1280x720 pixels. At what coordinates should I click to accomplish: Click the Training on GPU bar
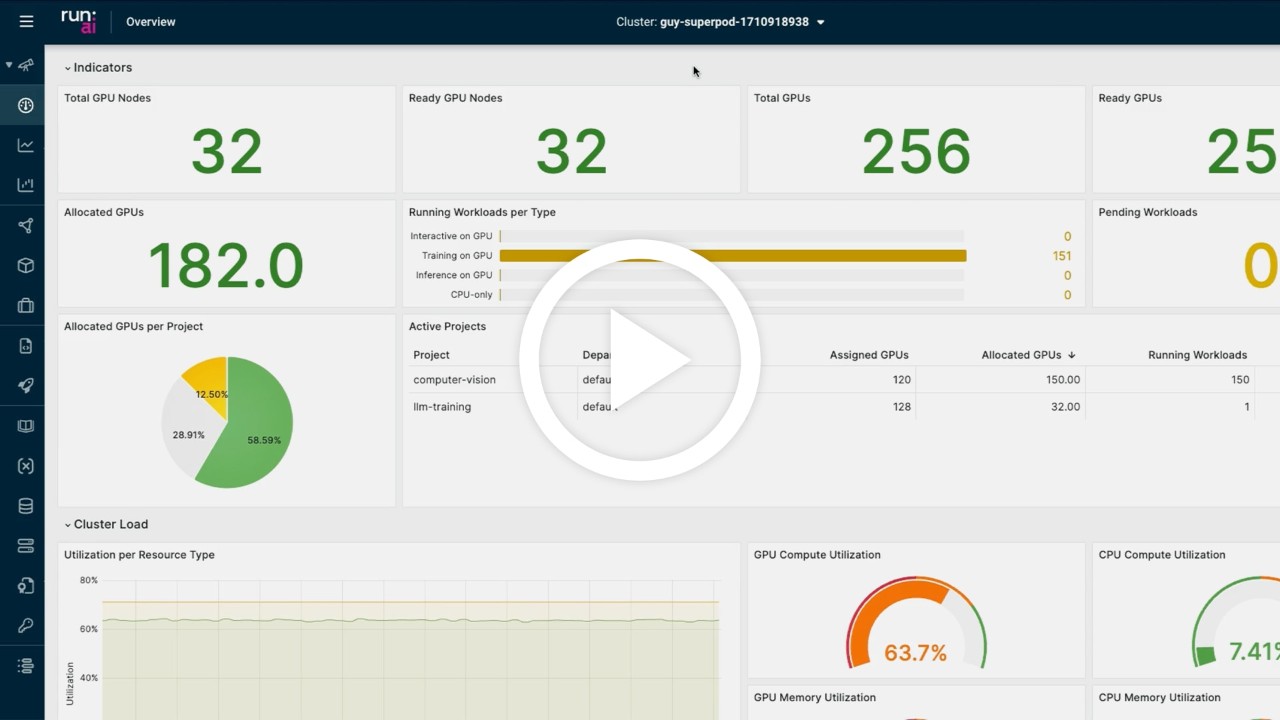point(733,256)
